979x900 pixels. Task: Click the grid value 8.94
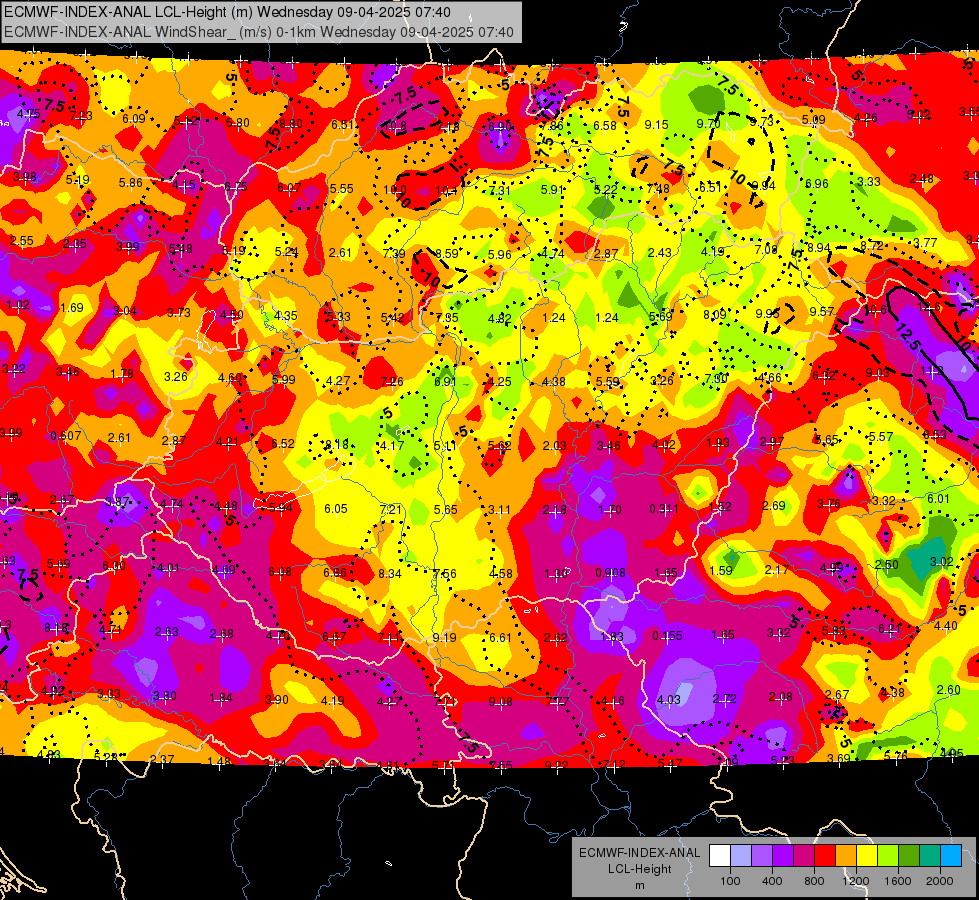(819, 248)
